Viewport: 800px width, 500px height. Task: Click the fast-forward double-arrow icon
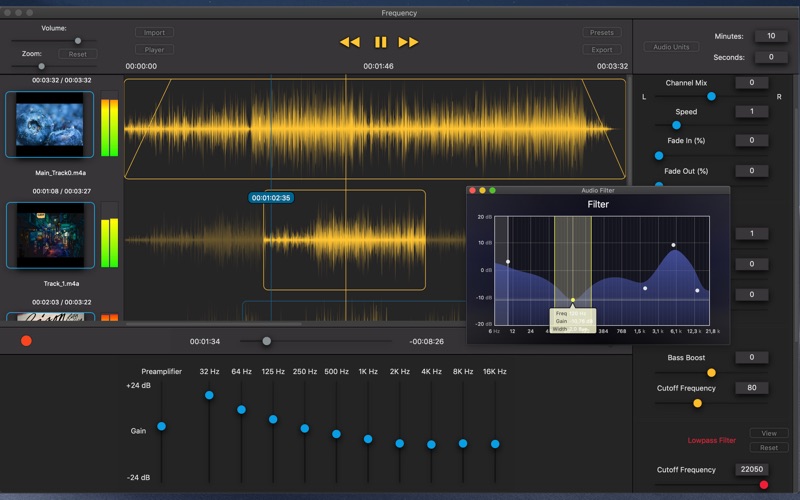pyautogui.click(x=408, y=42)
